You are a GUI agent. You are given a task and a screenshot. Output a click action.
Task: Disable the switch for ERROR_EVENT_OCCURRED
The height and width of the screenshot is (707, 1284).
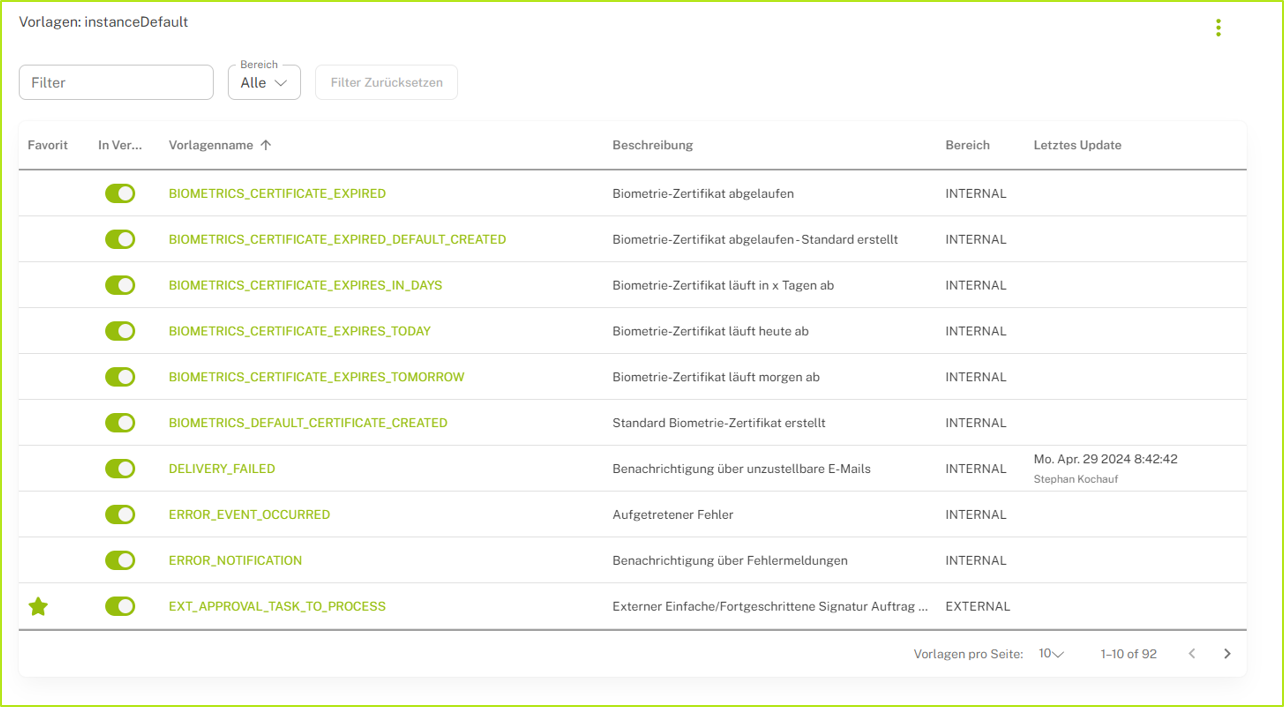click(120, 514)
